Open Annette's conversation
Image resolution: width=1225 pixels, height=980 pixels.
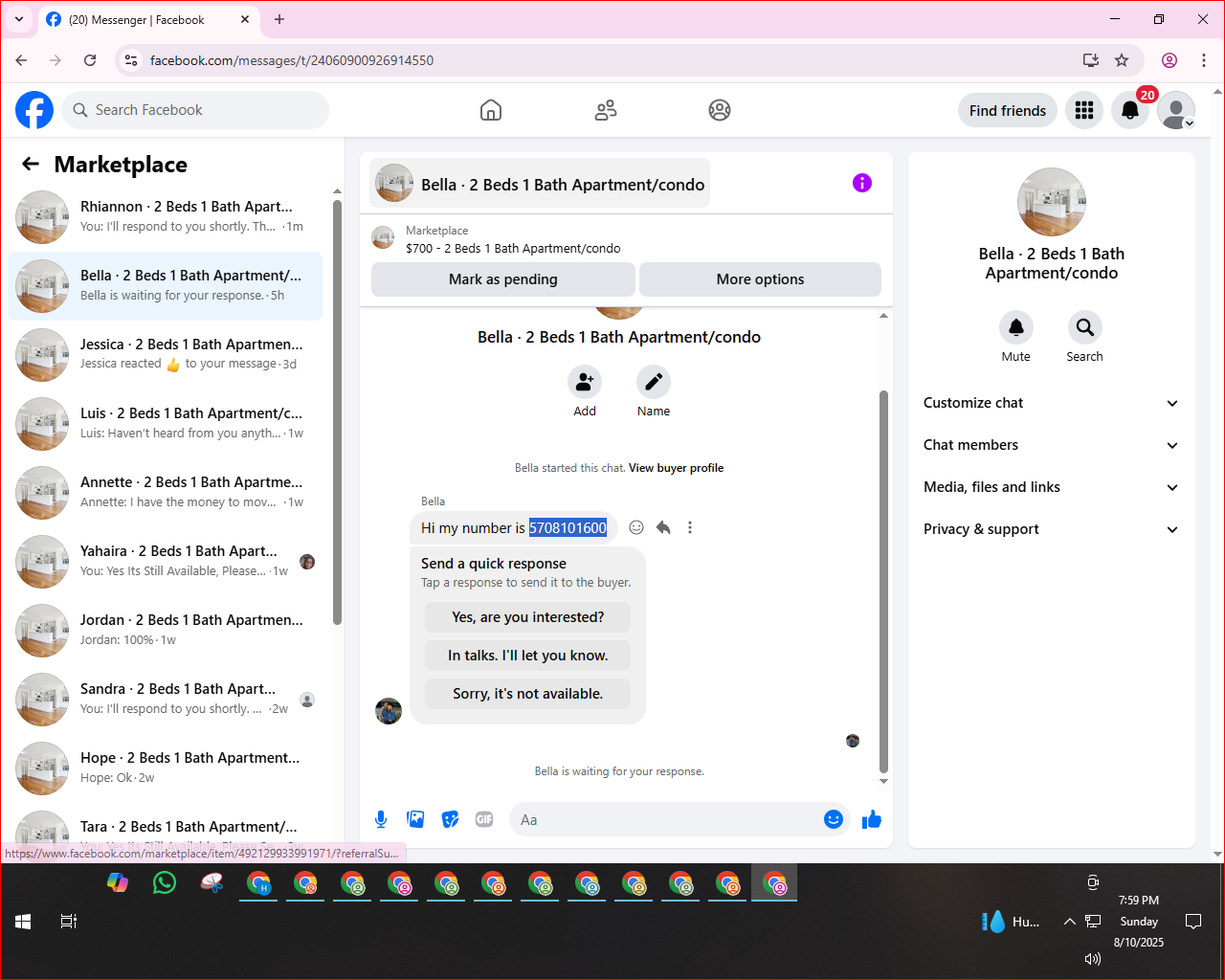(x=165, y=493)
